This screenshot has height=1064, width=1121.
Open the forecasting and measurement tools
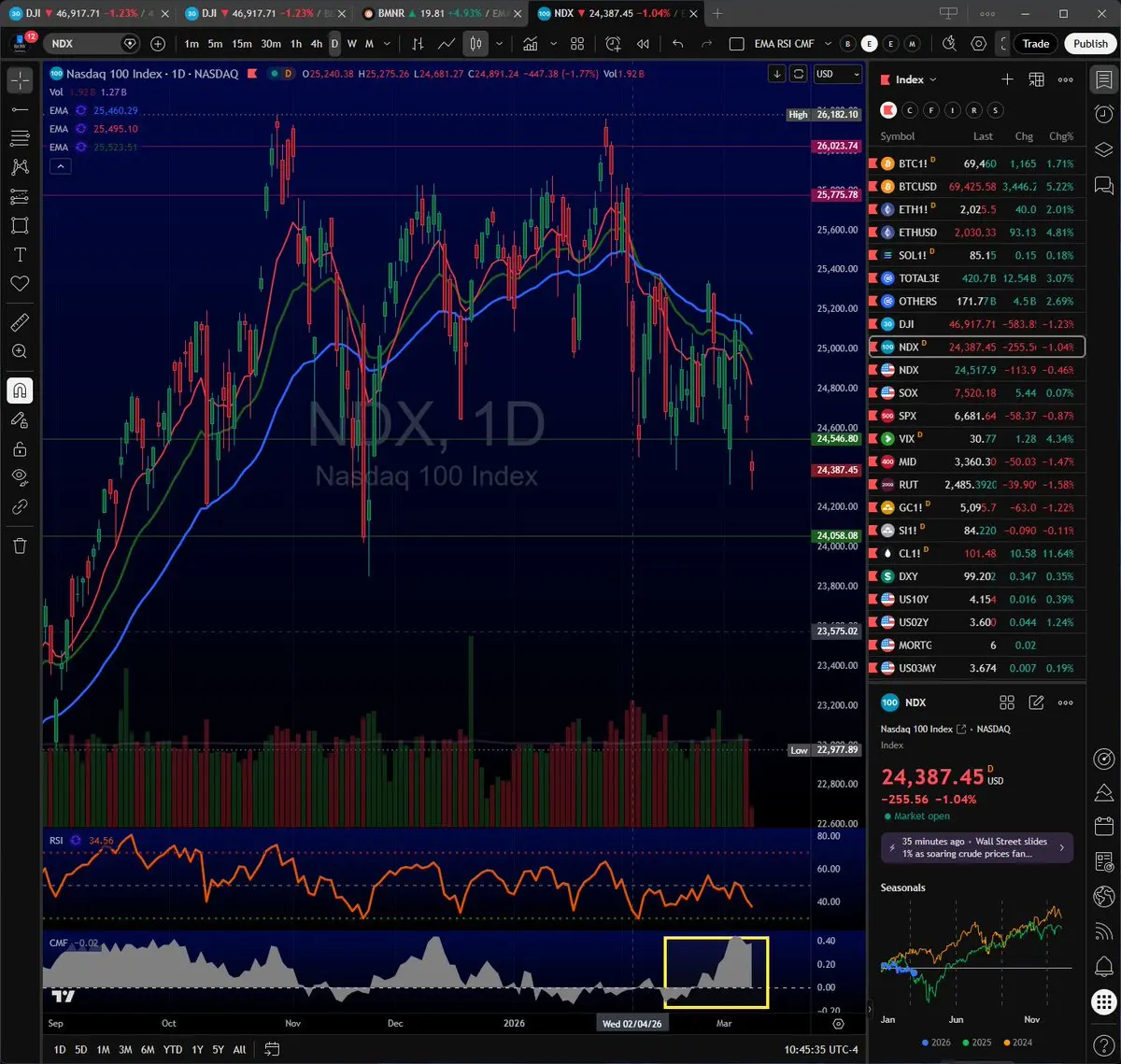pyautogui.click(x=20, y=196)
